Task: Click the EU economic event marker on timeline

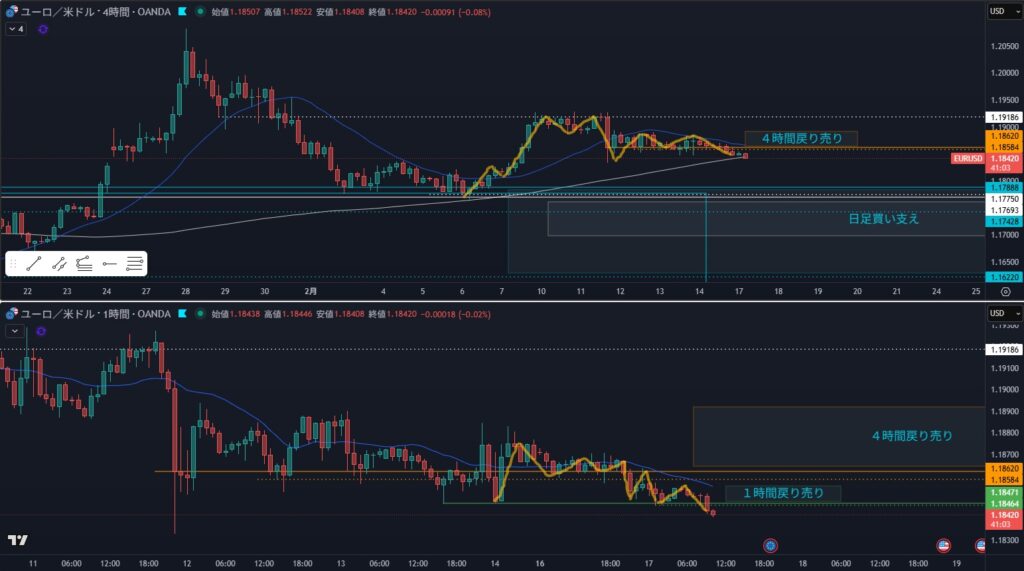Action: (x=771, y=545)
